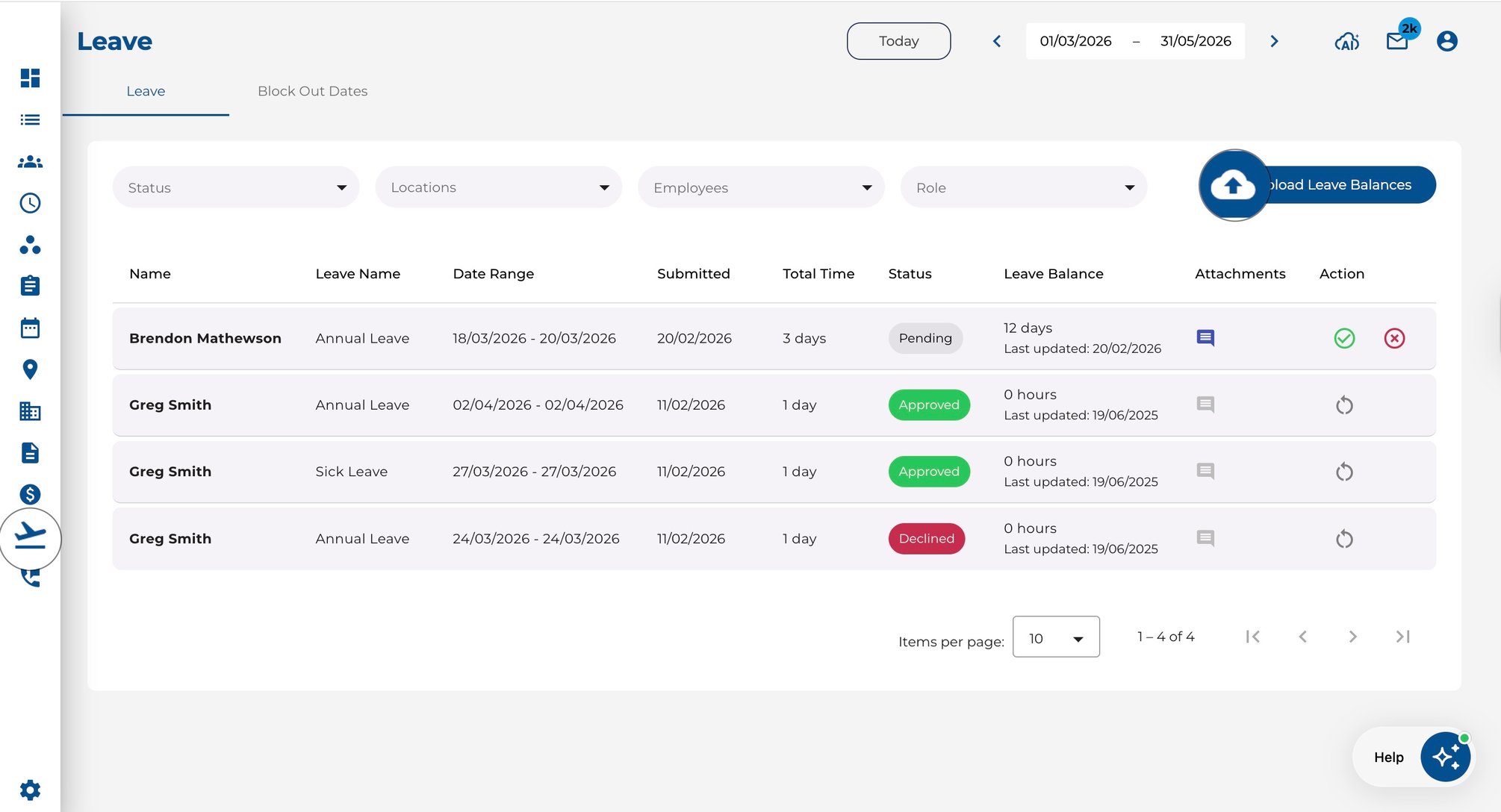1501x812 pixels.
Task: Expand the Role filter dropdown
Action: pos(1024,187)
